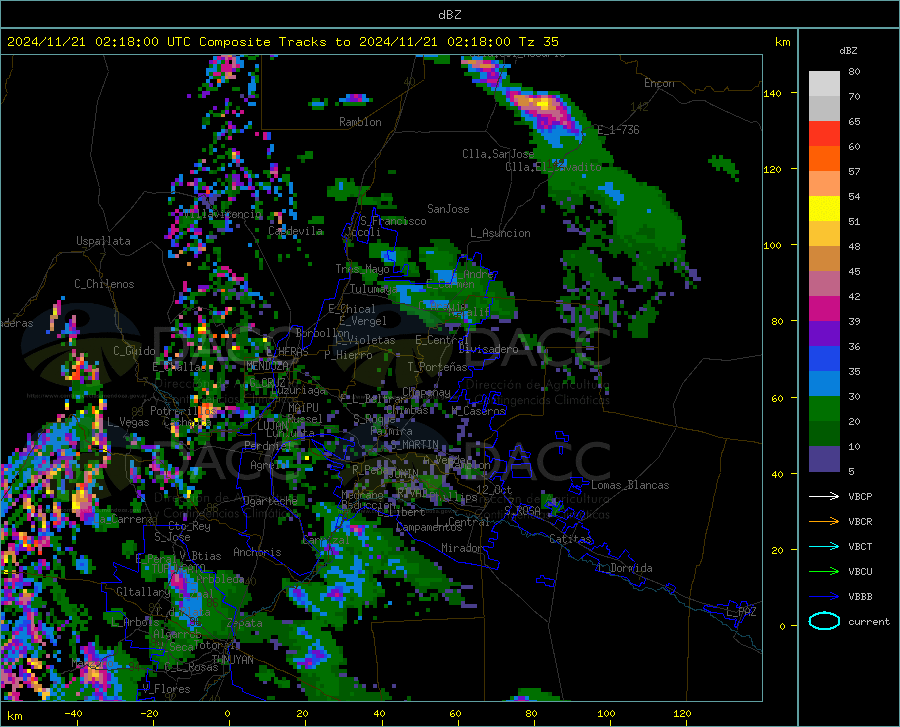Click the cyan VBCT arrow in legend
The height and width of the screenshot is (727, 900).
point(824,546)
